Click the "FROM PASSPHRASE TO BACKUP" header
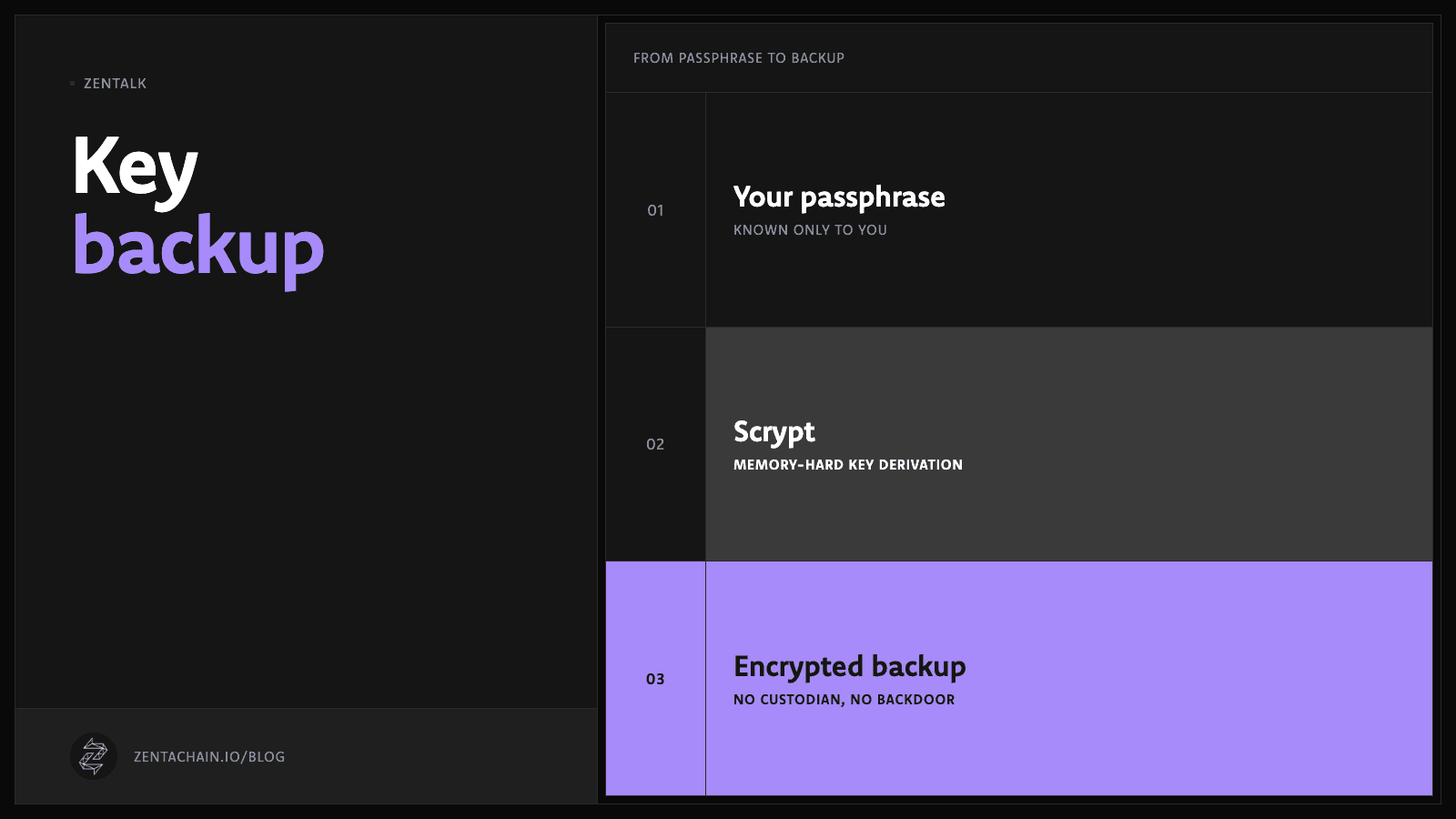 tap(739, 58)
